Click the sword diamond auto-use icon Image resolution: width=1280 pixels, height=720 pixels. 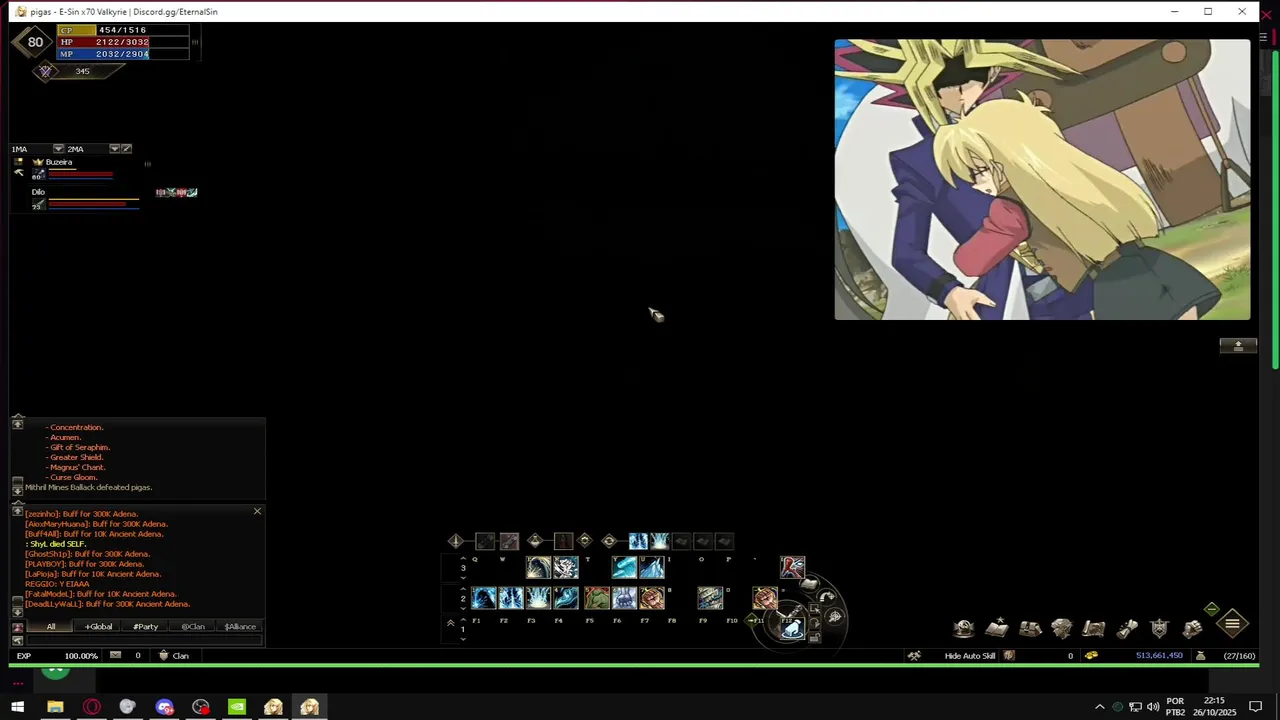456,541
